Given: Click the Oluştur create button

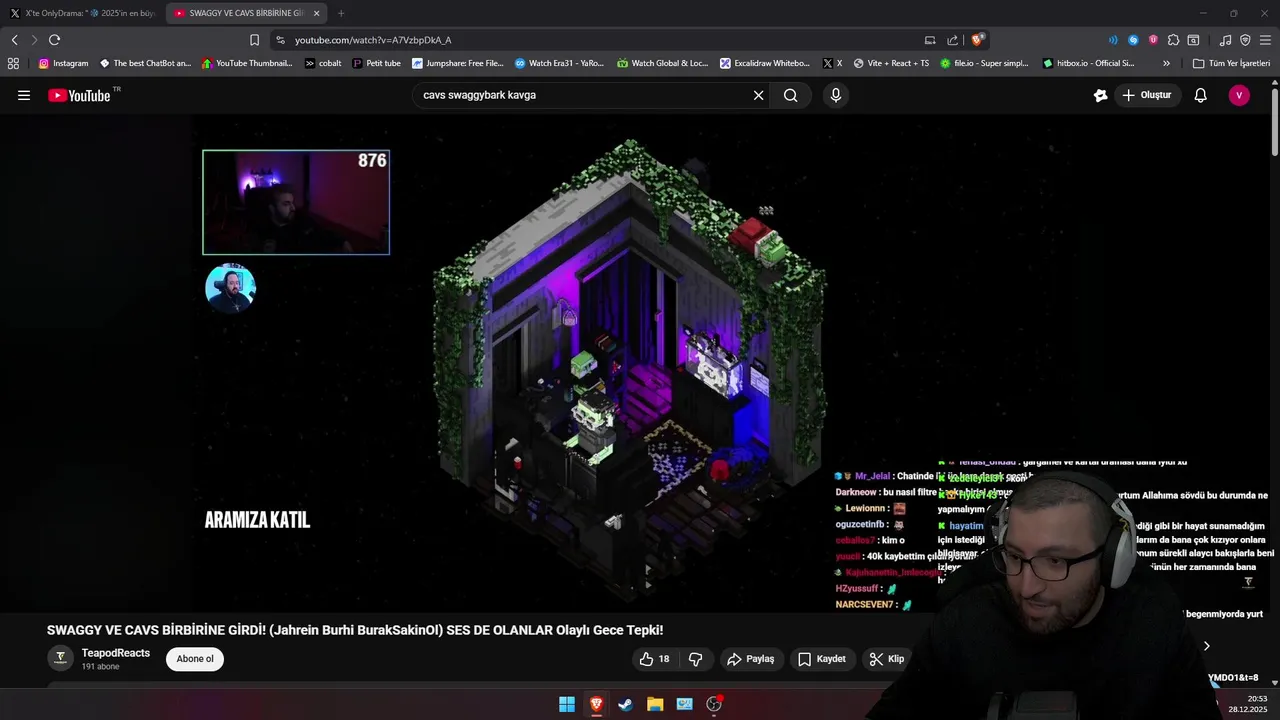Looking at the screenshot, I should (1146, 95).
